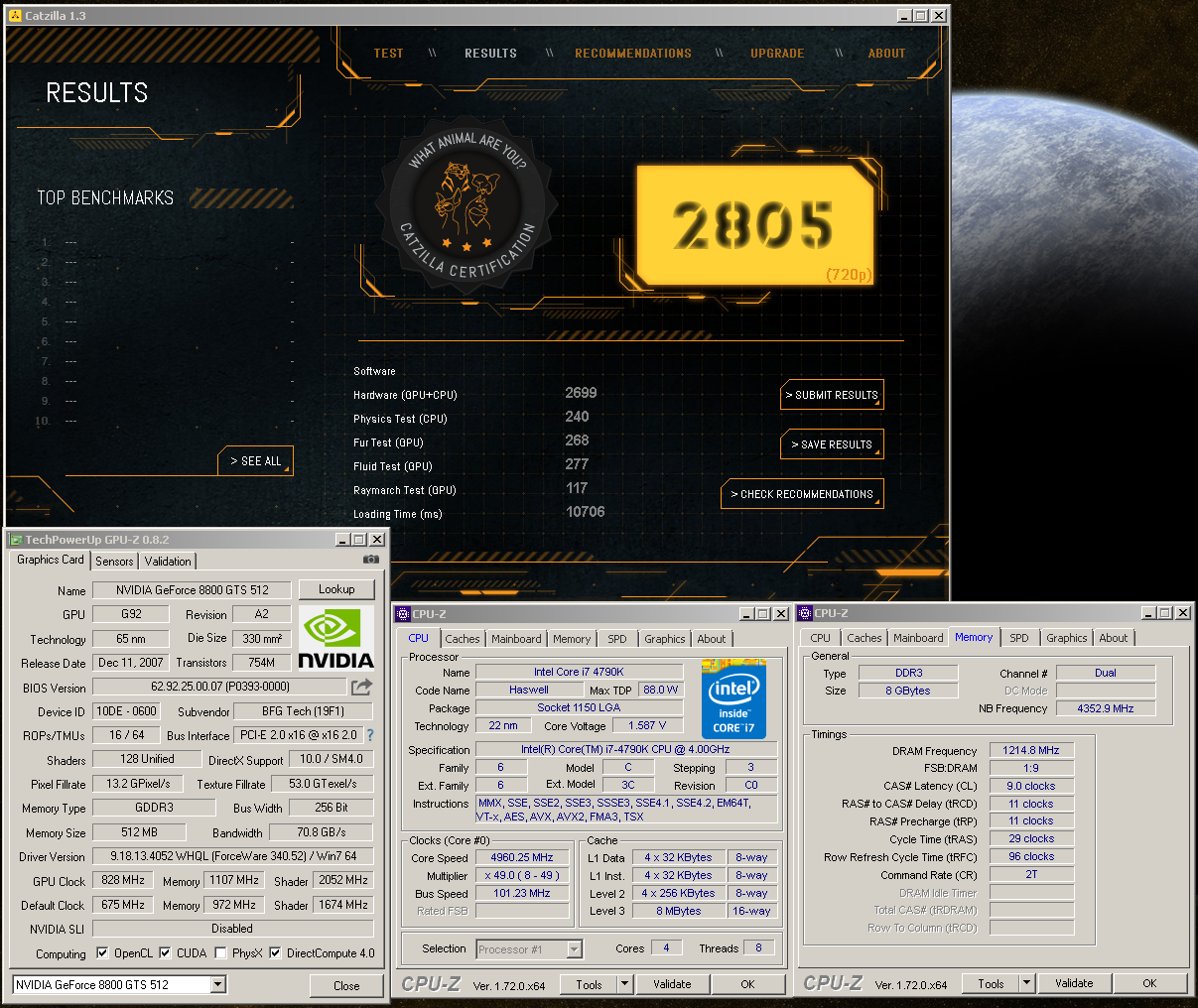Click the left CPU-Z title bar icon
The height and width of the screenshot is (1008, 1198).
[x=403, y=614]
